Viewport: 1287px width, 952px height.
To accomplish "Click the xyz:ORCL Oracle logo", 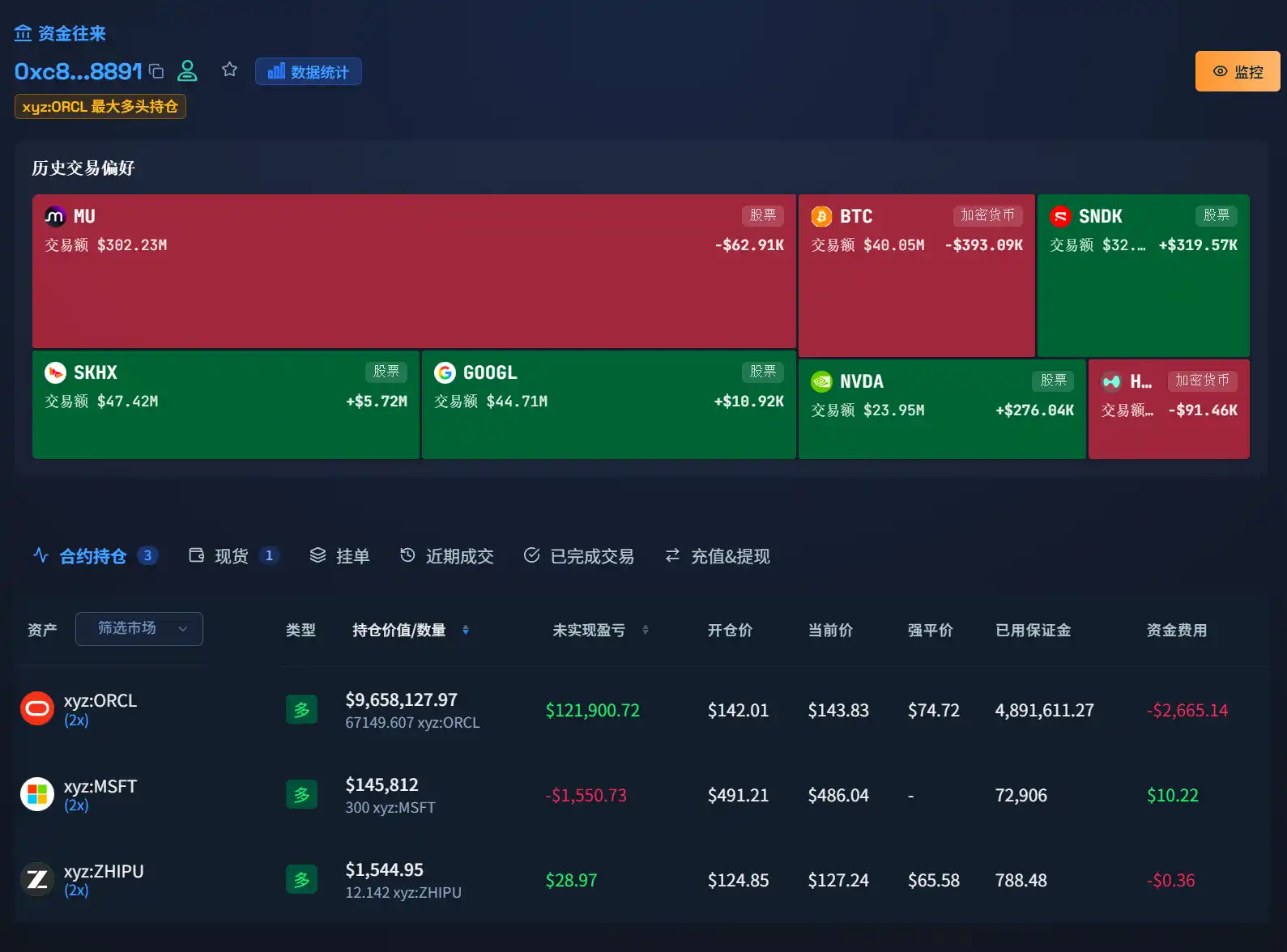I will coord(37,709).
